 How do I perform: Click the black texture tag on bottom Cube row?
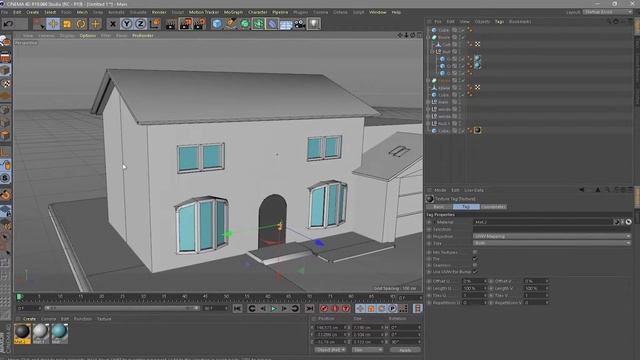[478, 131]
